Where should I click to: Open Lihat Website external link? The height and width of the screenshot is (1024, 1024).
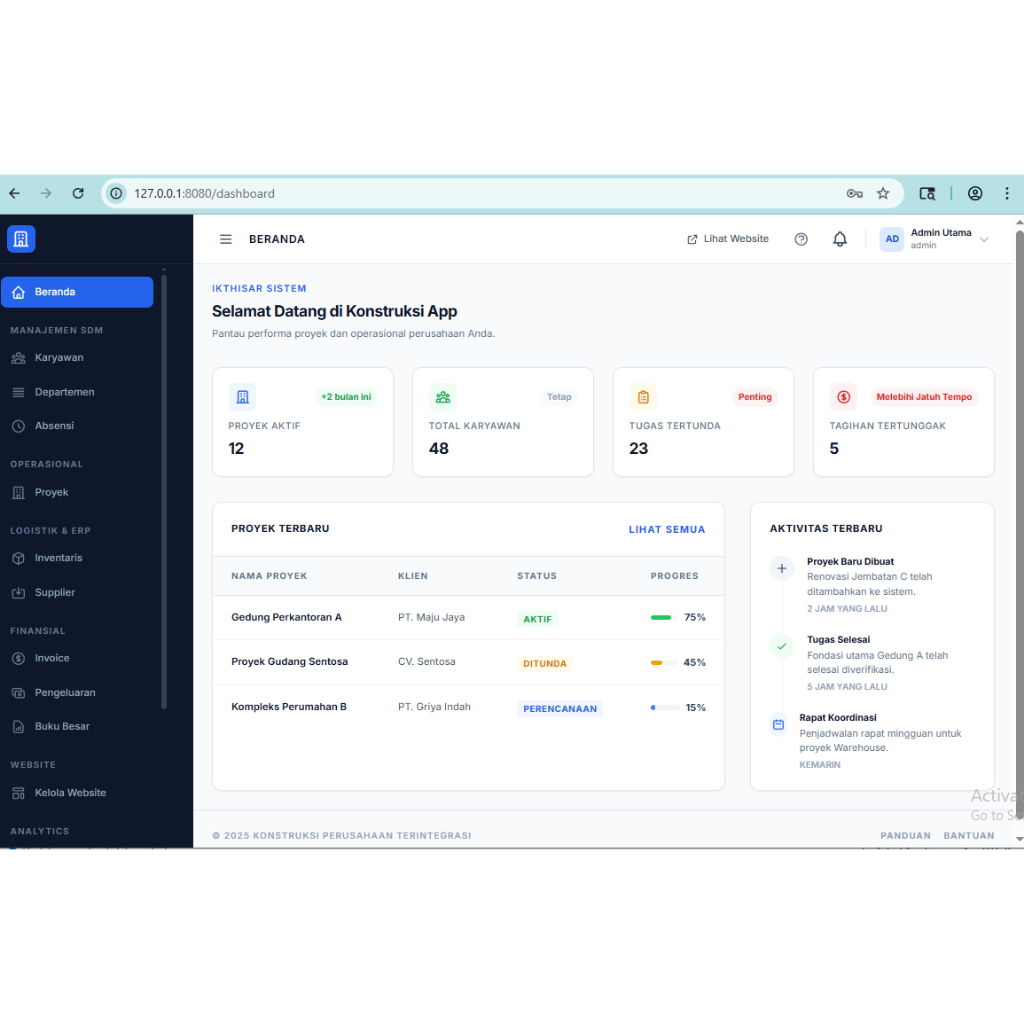tap(728, 239)
